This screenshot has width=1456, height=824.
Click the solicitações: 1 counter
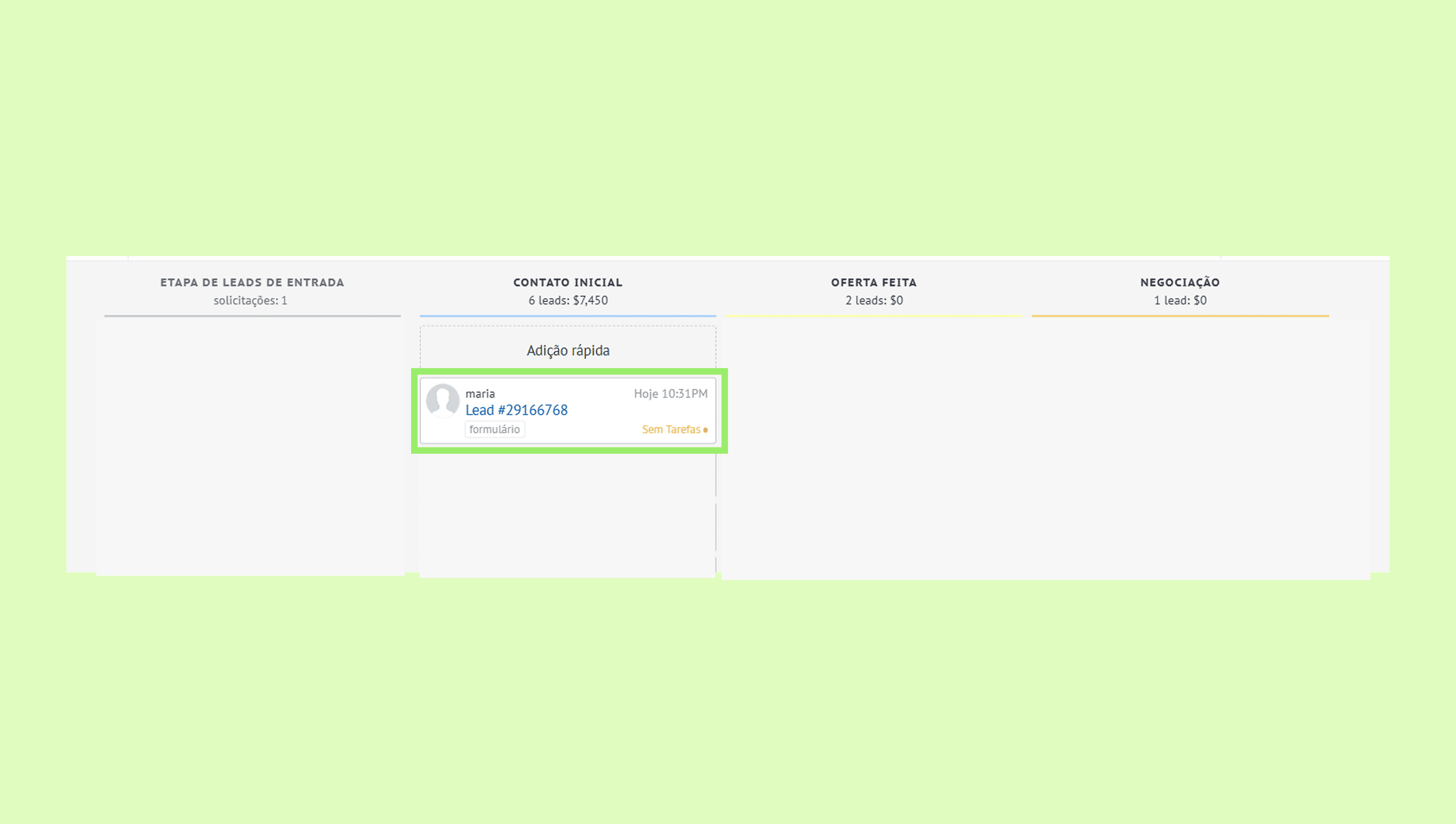250,301
